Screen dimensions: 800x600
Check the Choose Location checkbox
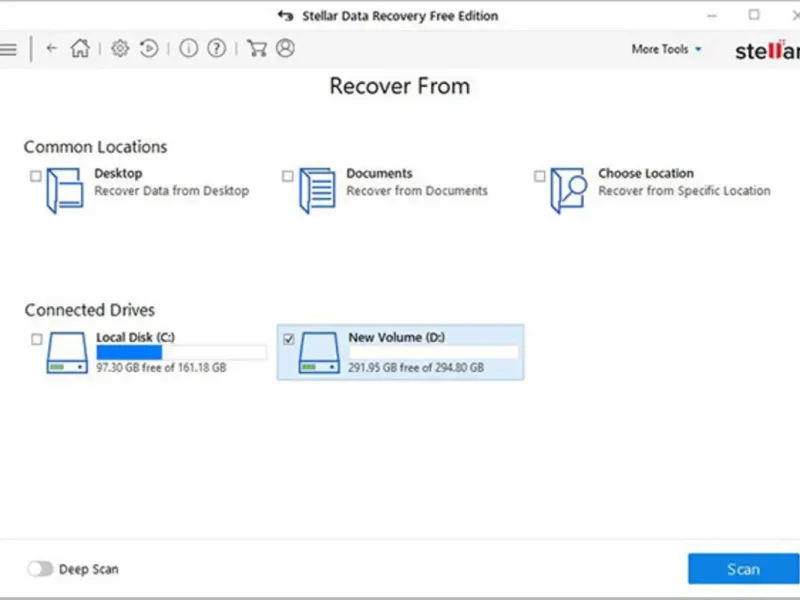coord(539,177)
